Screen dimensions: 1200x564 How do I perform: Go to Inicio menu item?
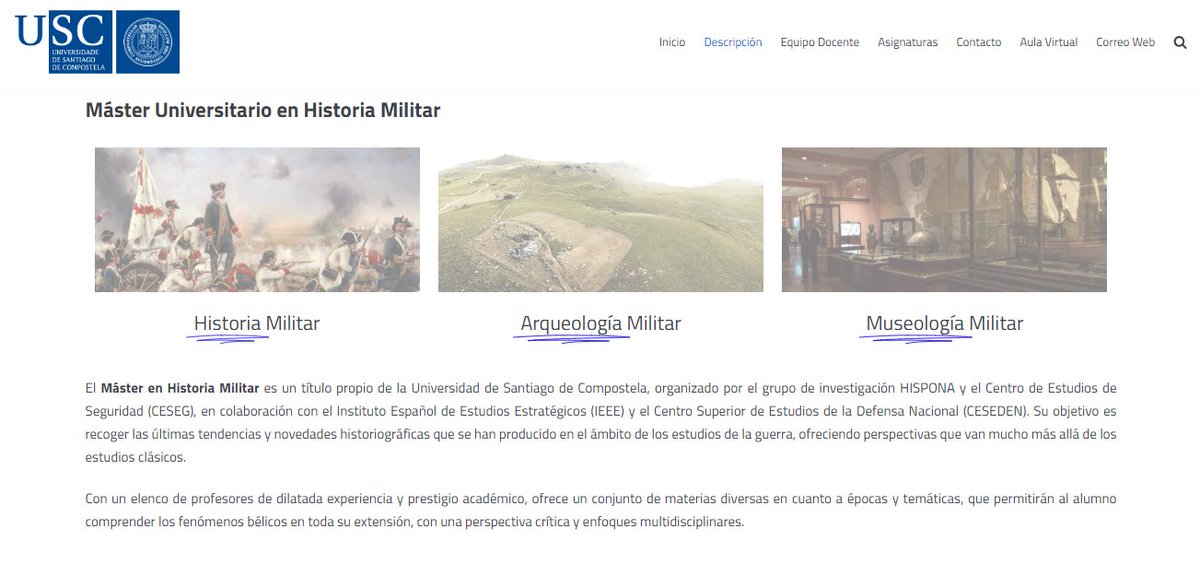[x=672, y=43]
